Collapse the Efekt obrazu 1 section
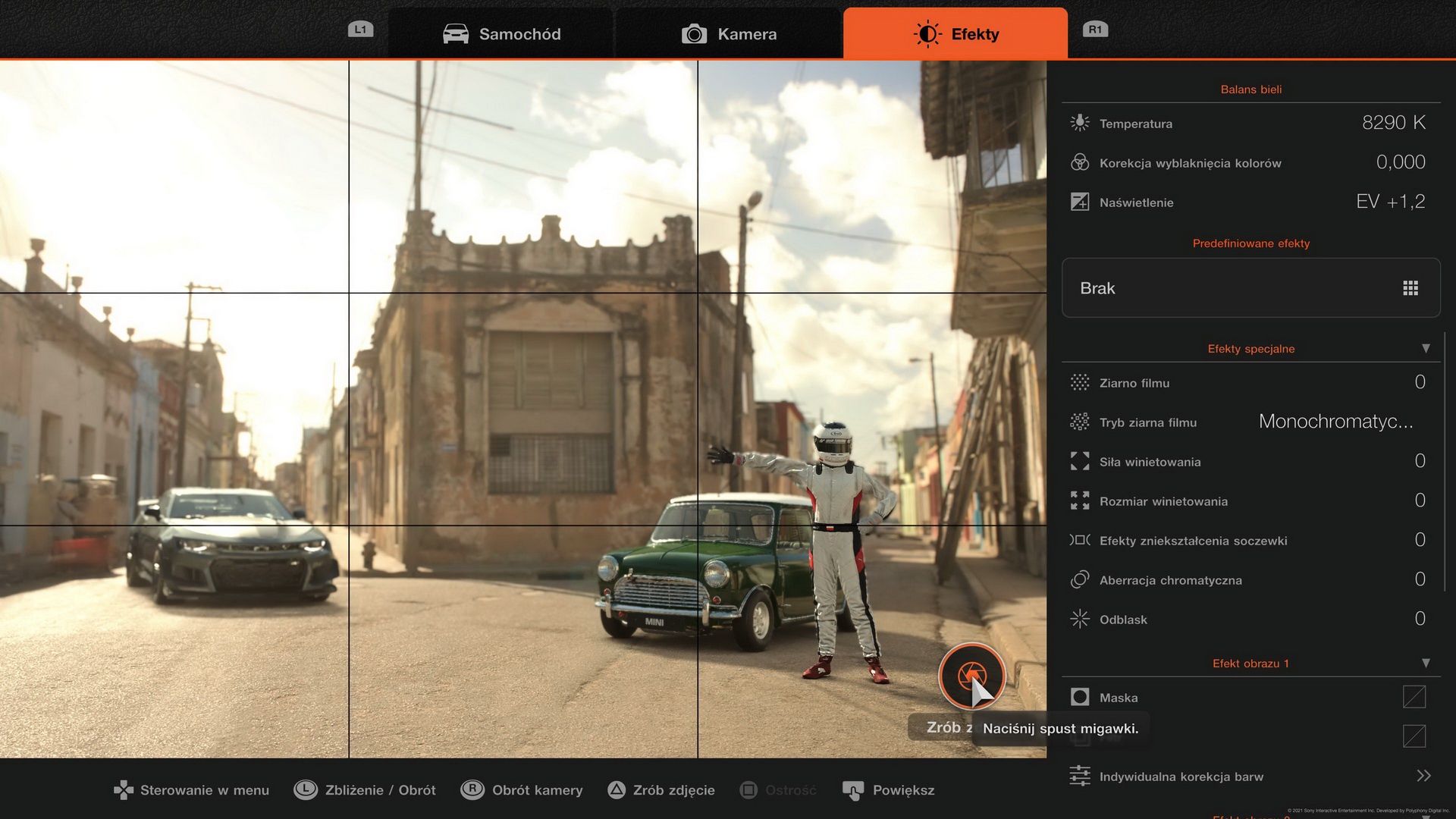This screenshot has height=819, width=1456. click(1426, 663)
